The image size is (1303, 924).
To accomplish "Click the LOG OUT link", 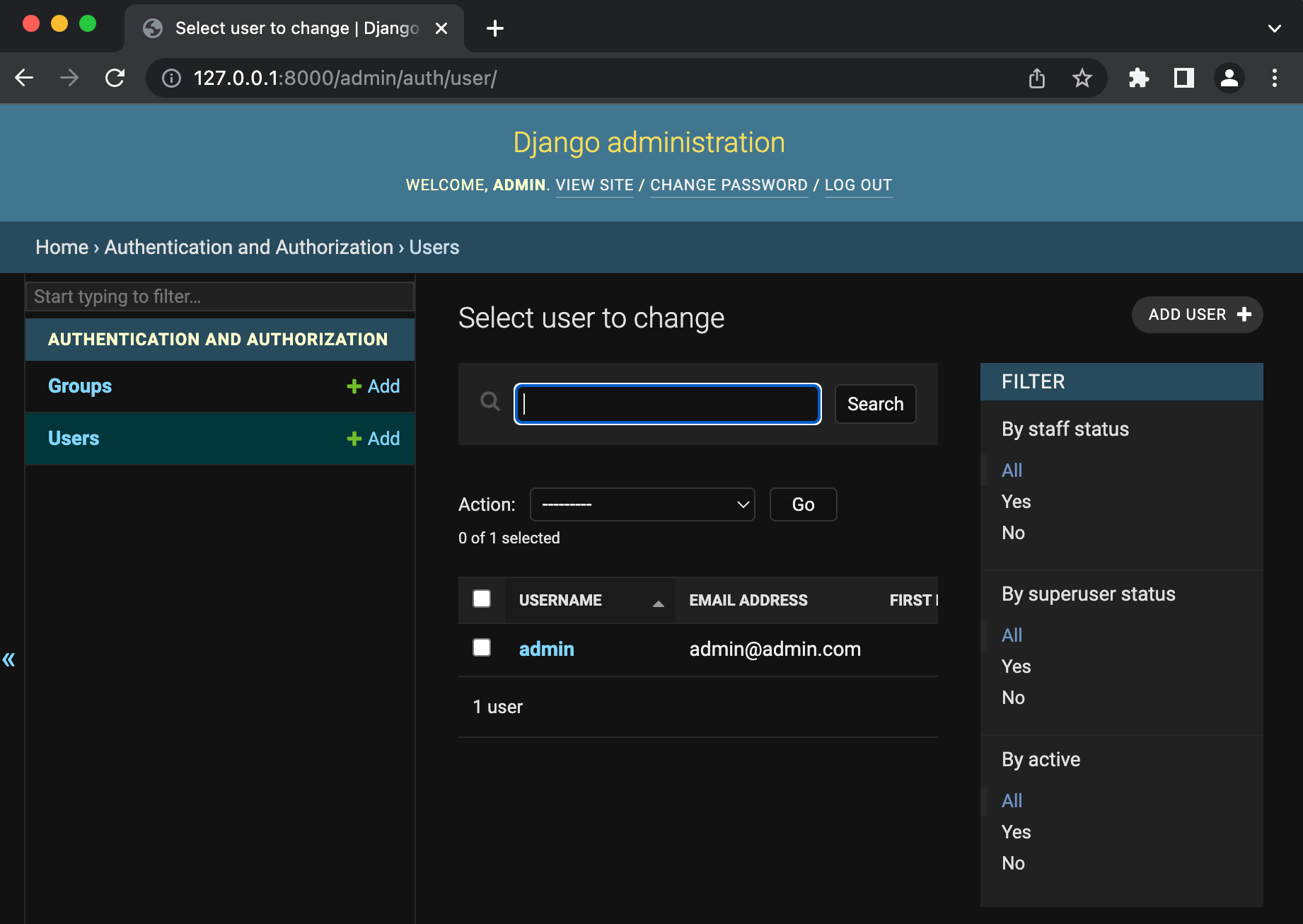I will coord(858,185).
